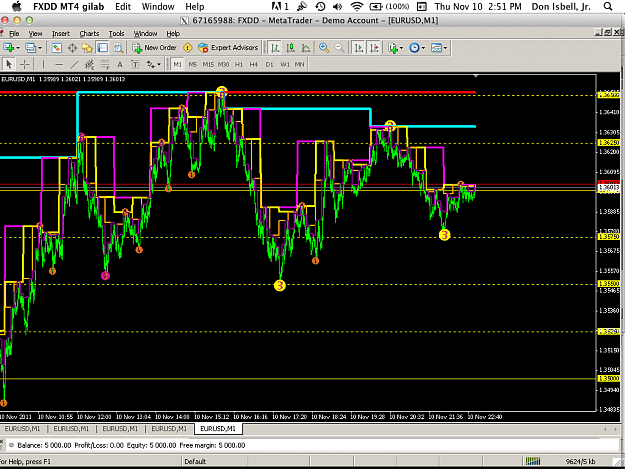The height and width of the screenshot is (469, 625).
Task: Open the MetaTrader Charts menu
Action: pos(89,33)
